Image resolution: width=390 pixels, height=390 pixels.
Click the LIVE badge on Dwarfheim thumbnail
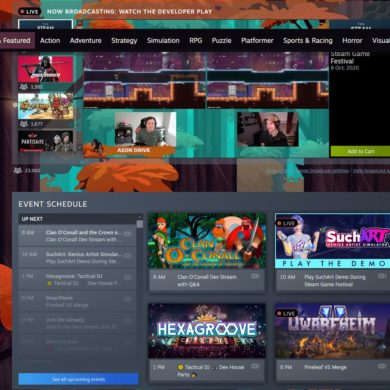(287, 313)
